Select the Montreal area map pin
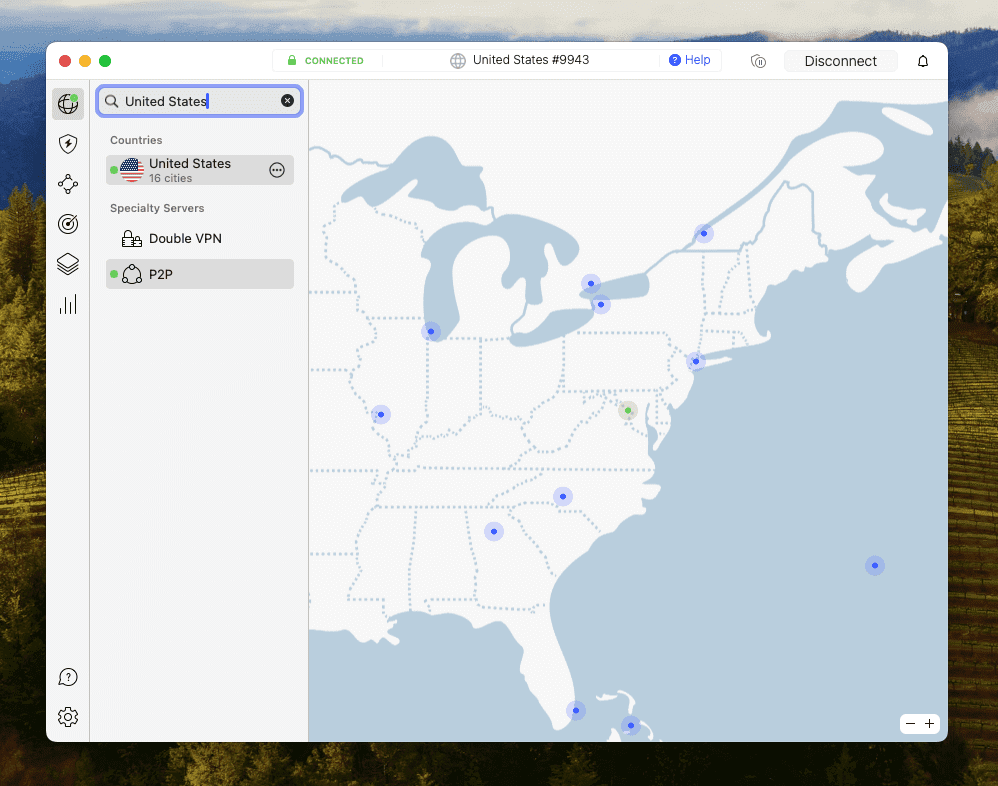The width and height of the screenshot is (998, 786). click(x=703, y=234)
